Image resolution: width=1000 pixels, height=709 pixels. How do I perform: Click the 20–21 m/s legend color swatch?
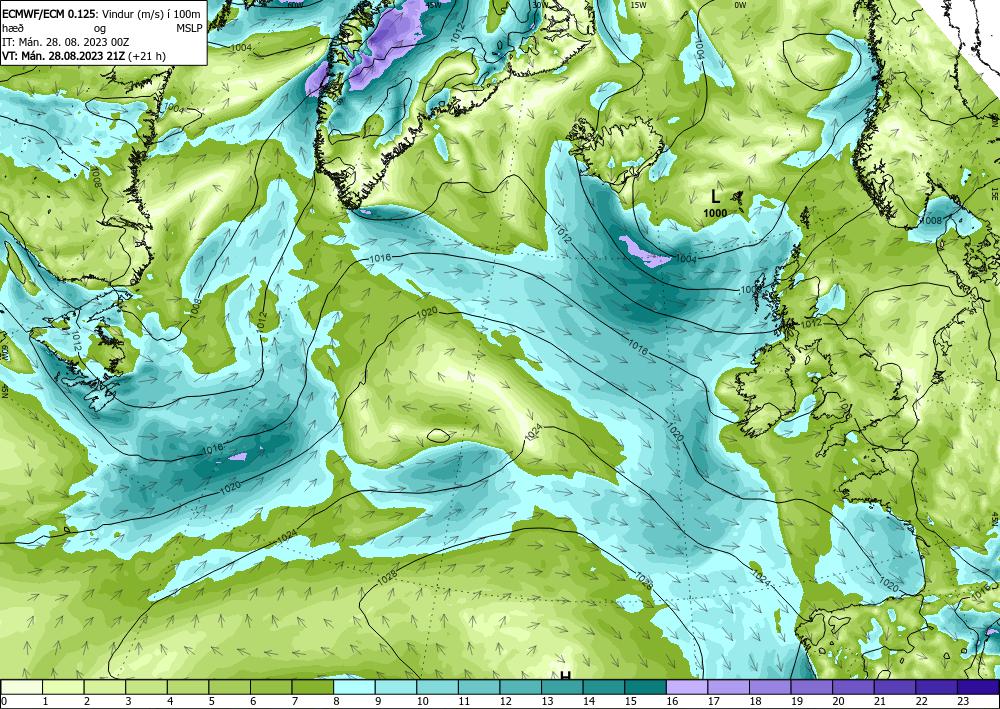click(x=854, y=687)
